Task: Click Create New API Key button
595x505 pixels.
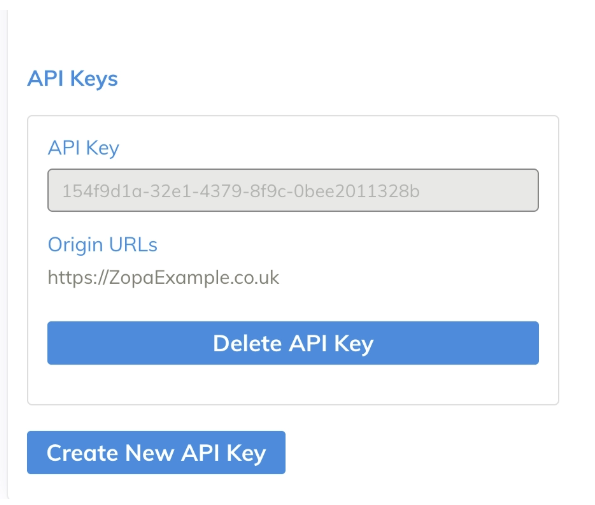Action: 156,452
